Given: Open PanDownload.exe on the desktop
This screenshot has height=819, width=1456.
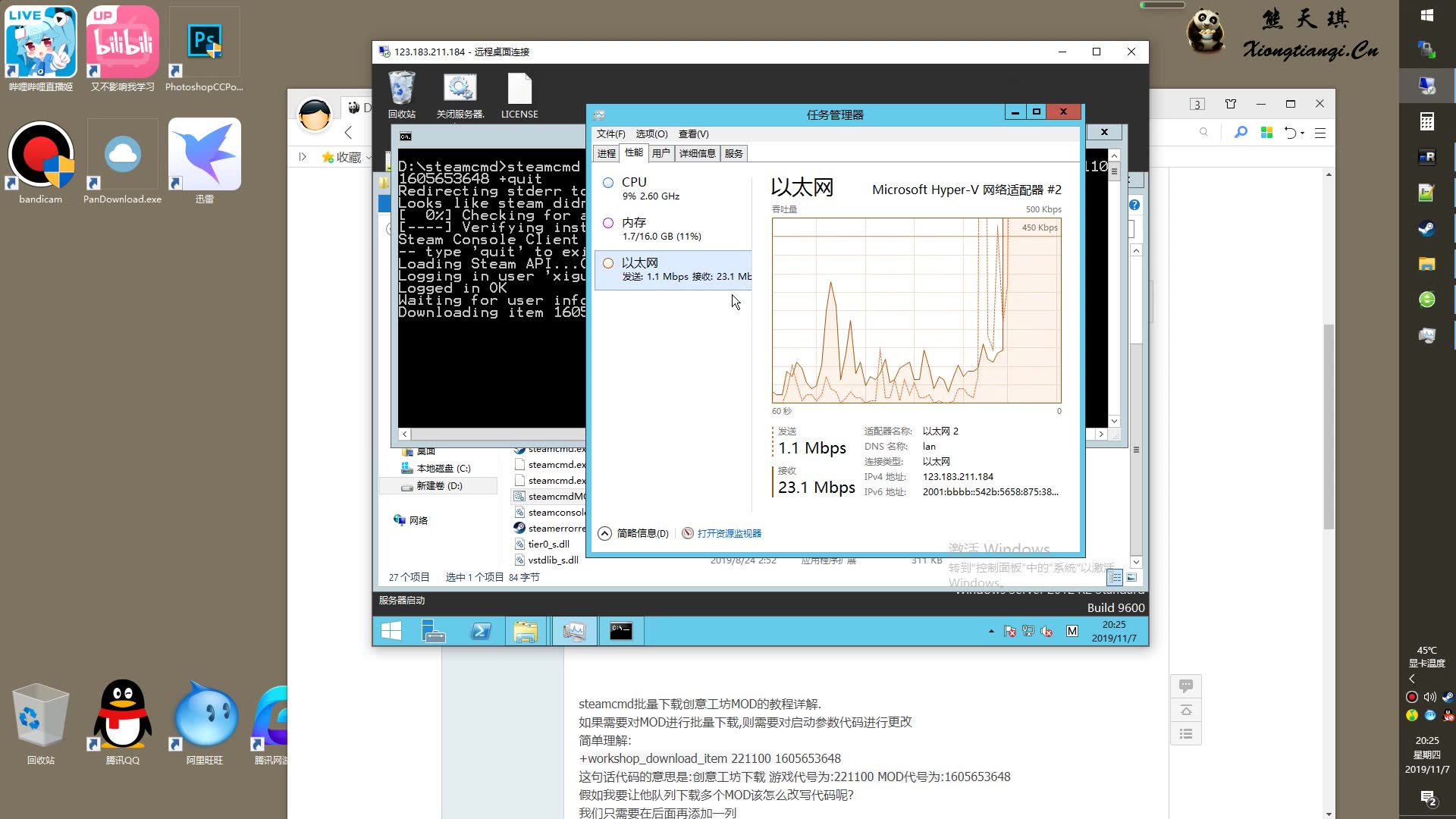Looking at the screenshot, I should point(122,162).
